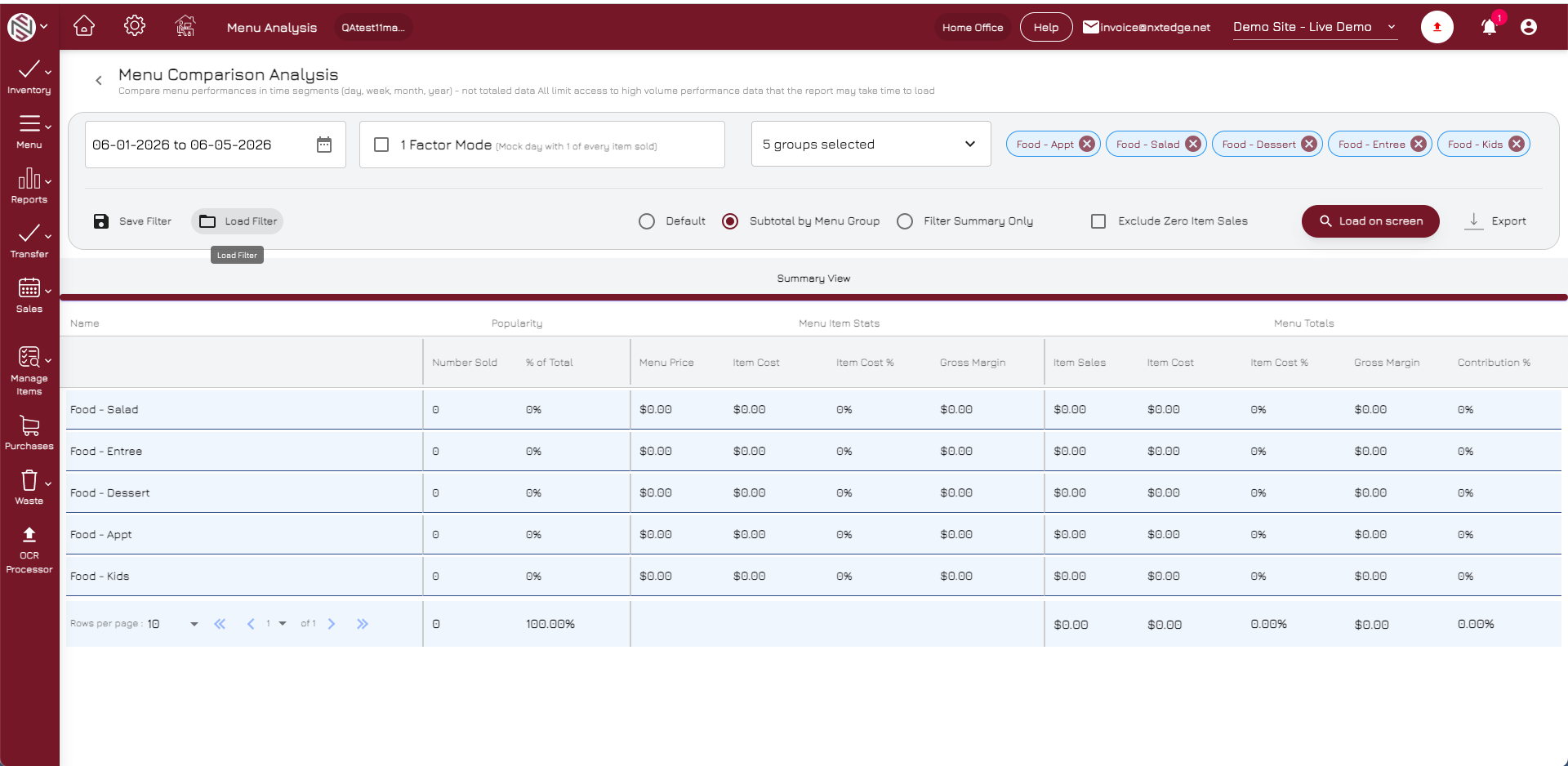Click Load Filter button
Screen dimensions: 1568x766
click(x=238, y=221)
